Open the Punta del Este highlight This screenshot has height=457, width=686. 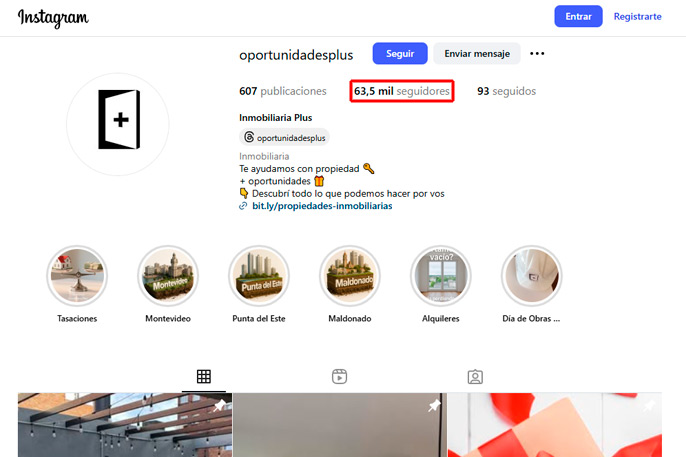pyautogui.click(x=259, y=276)
